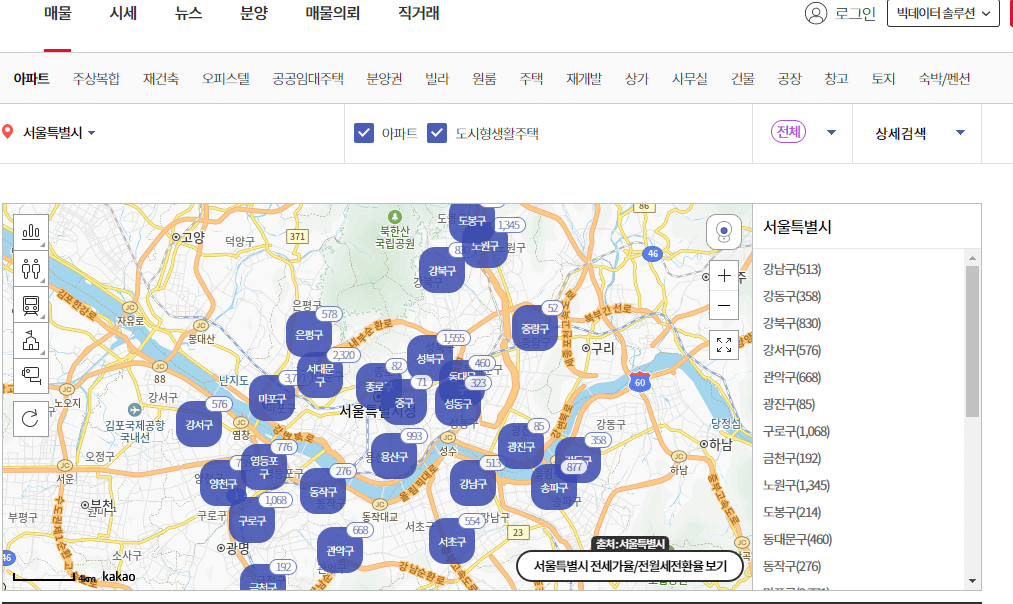
Task: Select the 동작구 map marker
Action: 323,491
